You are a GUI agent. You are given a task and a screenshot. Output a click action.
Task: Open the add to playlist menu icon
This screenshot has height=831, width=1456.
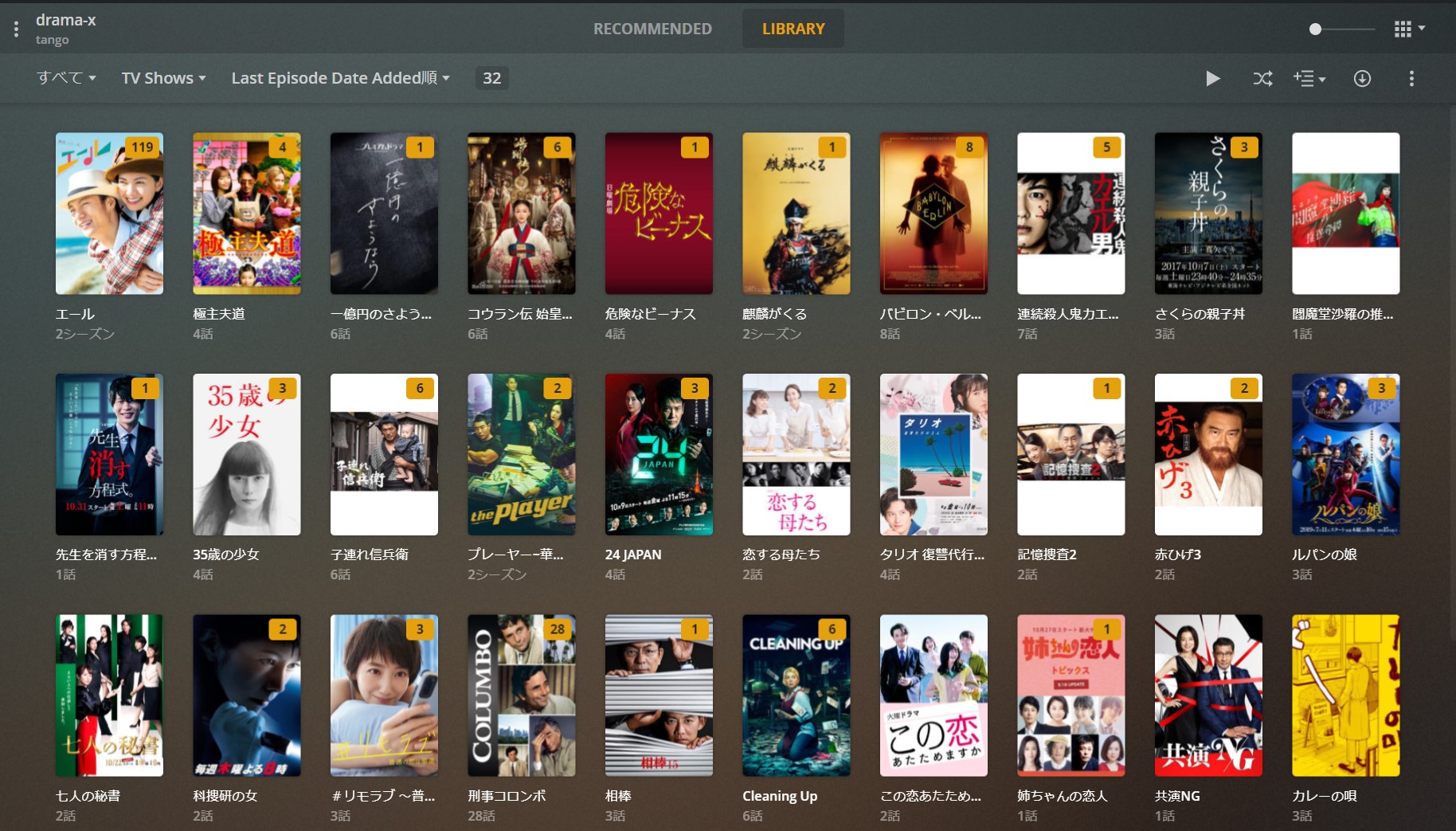(1309, 78)
